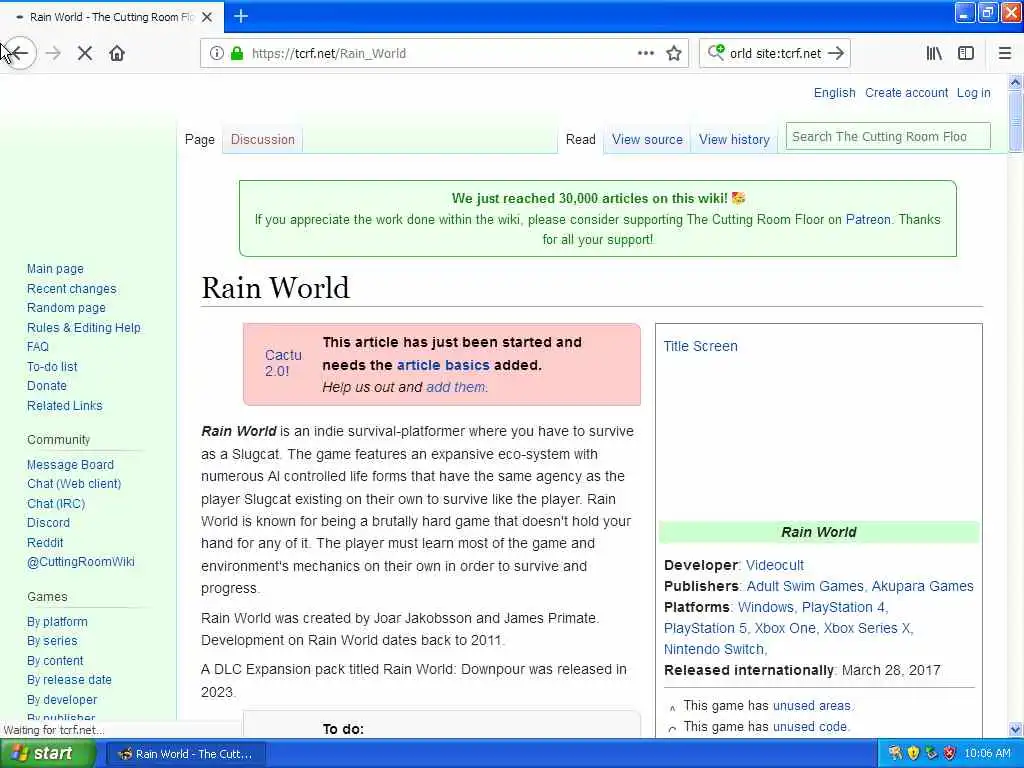1024x768 pixels.
Task: Open page actions three-dot menu
Action: 646,53
